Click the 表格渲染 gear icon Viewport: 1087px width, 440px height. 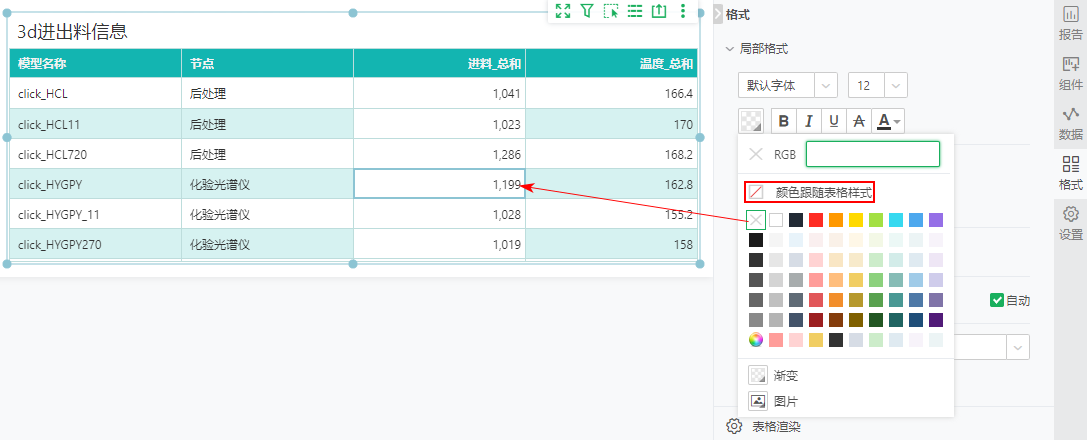point(734,426)
